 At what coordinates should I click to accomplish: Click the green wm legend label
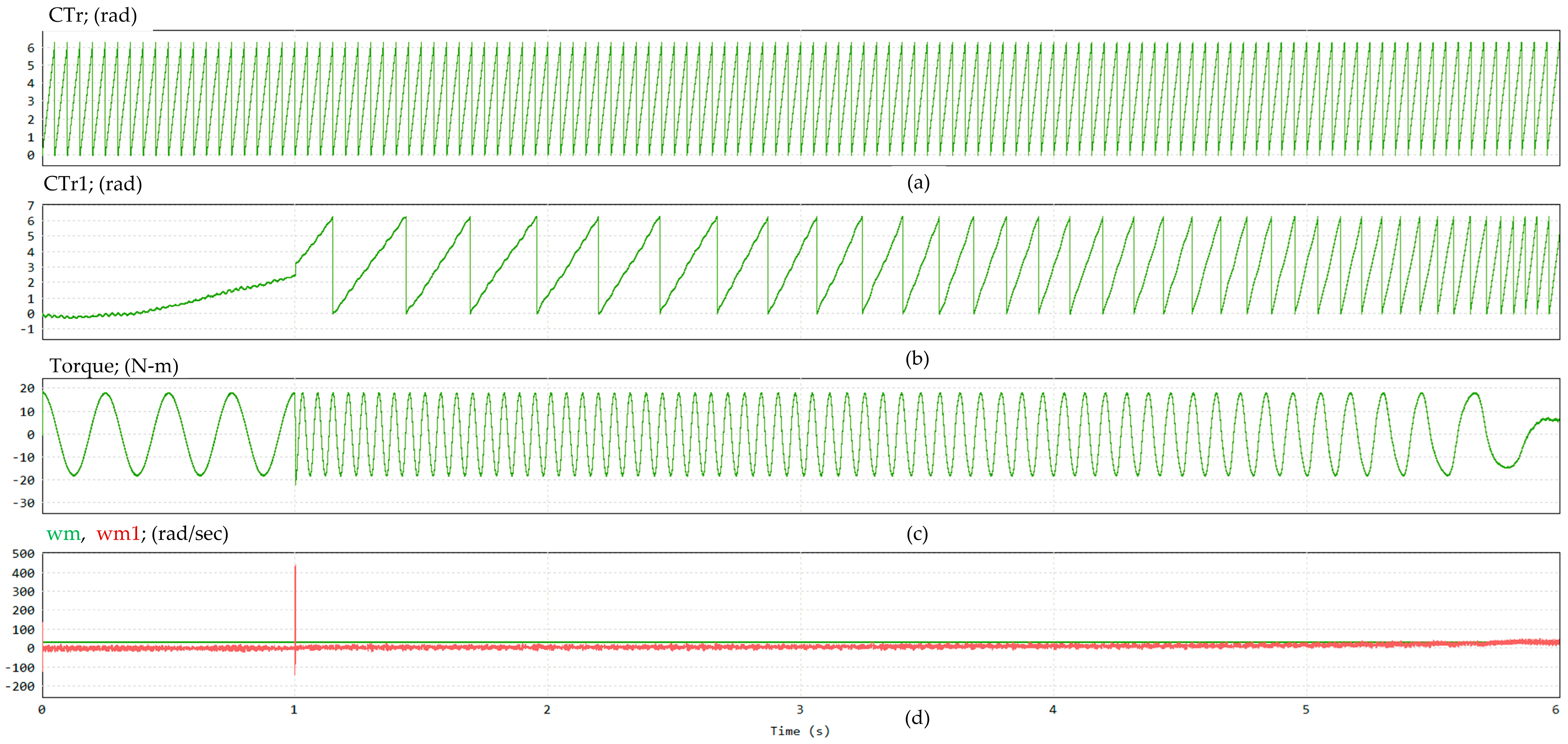tap(63, 534)
